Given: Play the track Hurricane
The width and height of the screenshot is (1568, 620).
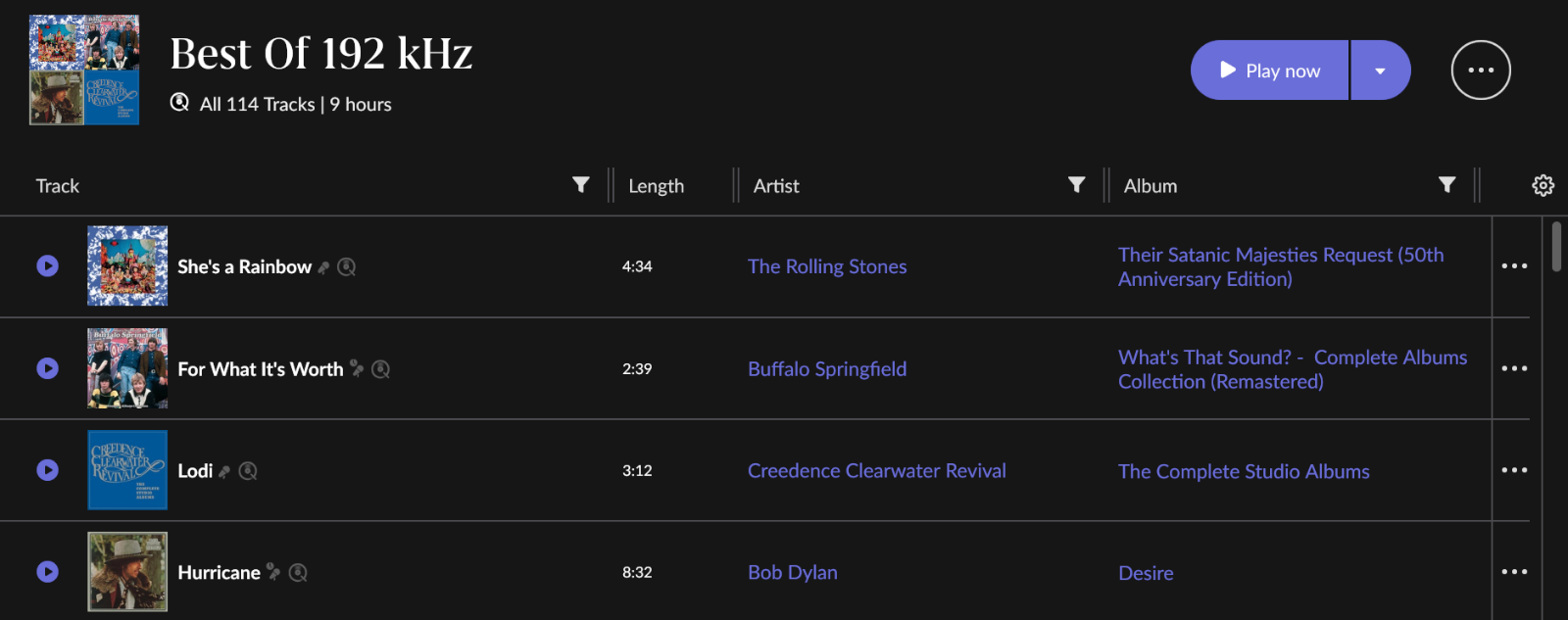Looking at the screenshot, I should (47, 572).
